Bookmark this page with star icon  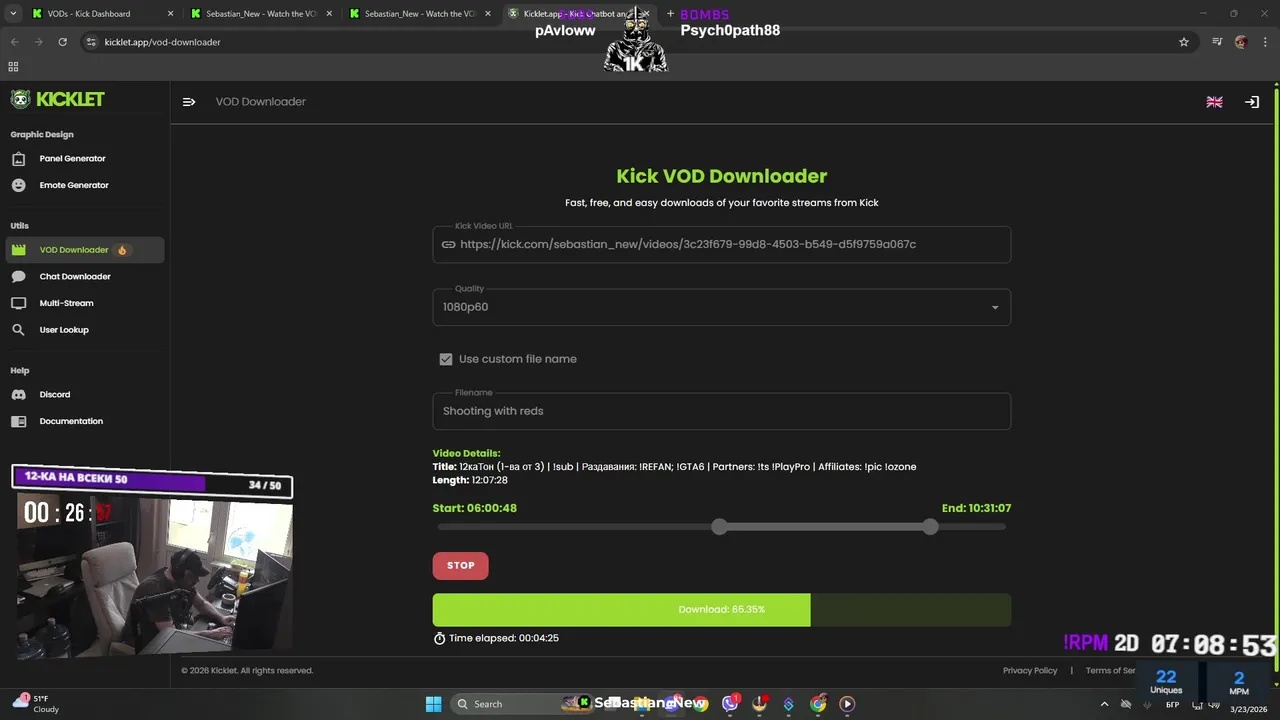pyautogui.click(x=1184, y=42)
